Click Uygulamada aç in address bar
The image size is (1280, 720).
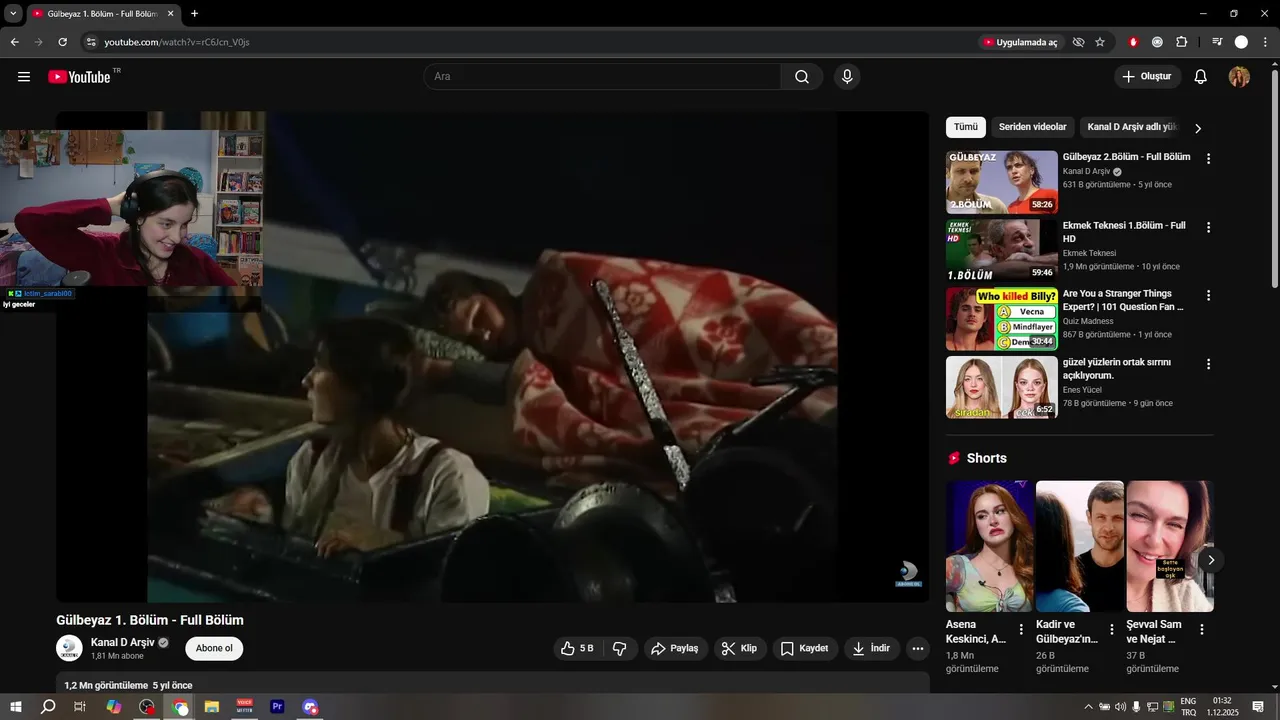1020,42
